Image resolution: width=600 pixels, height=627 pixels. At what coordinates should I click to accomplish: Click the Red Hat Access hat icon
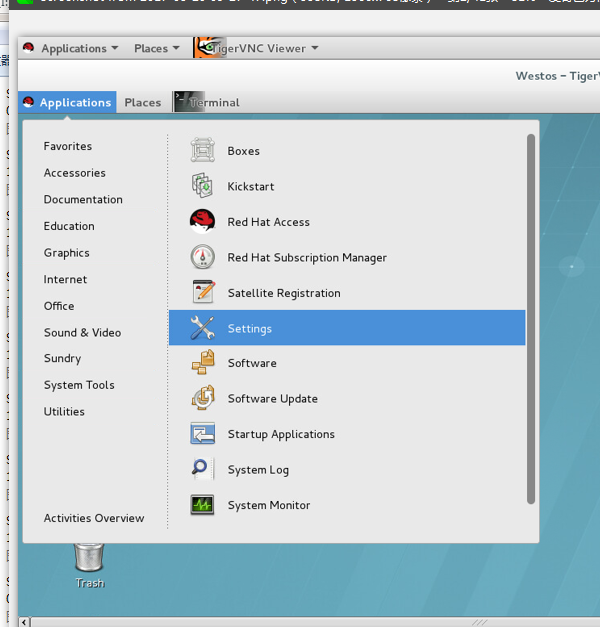click(x=203, y=221)
